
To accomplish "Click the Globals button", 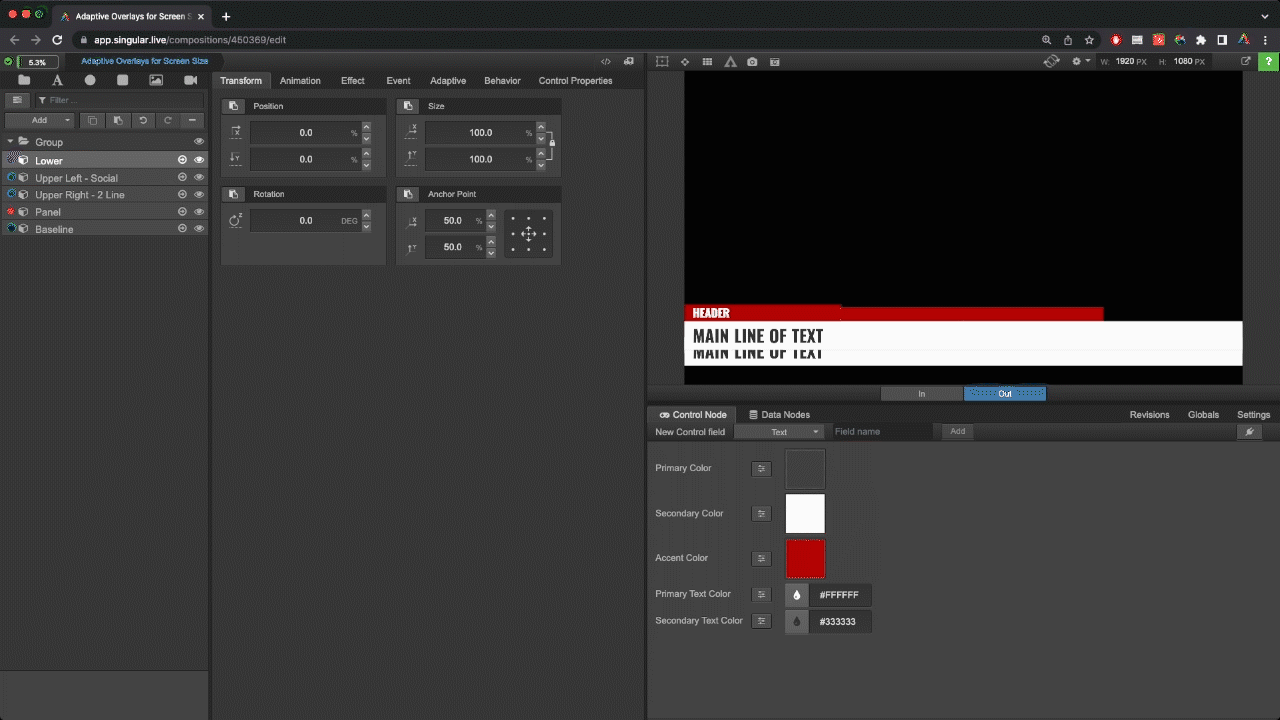I will pyautogui.click(x=1203, y=414).
